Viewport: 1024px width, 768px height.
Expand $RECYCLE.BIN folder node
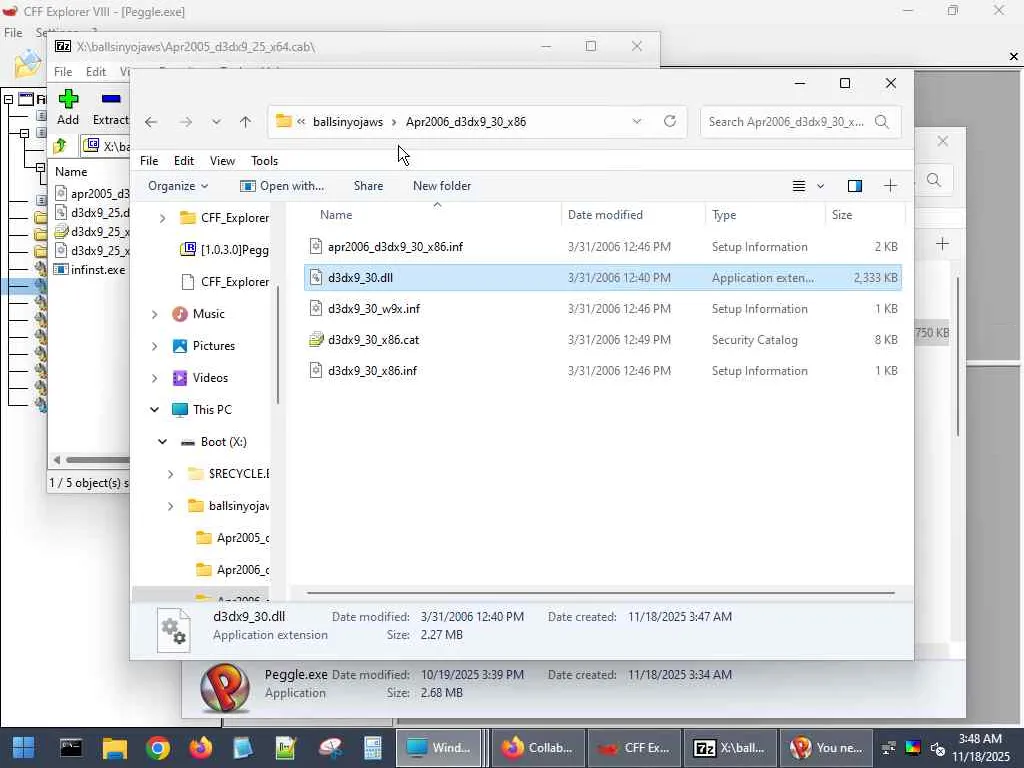point(170,474)
